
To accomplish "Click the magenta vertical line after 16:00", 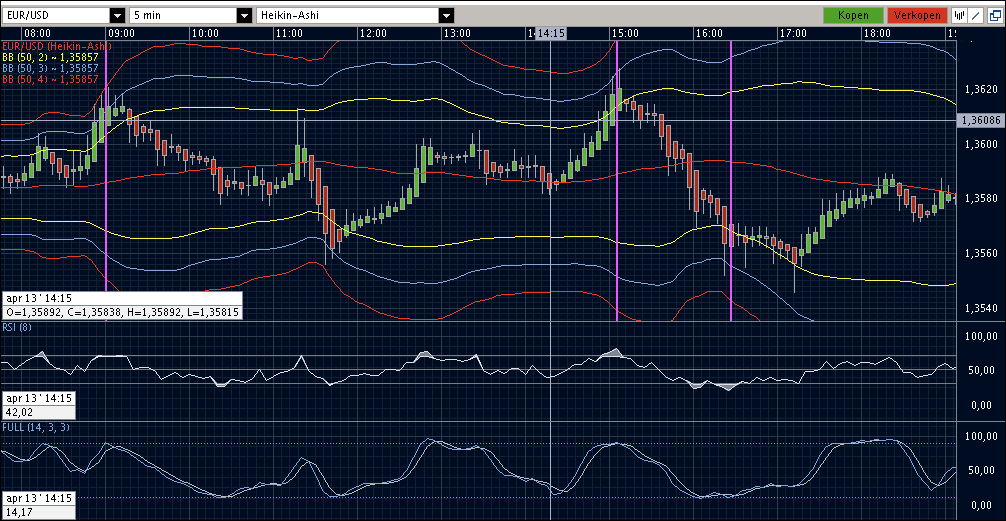I will (731, 180).
